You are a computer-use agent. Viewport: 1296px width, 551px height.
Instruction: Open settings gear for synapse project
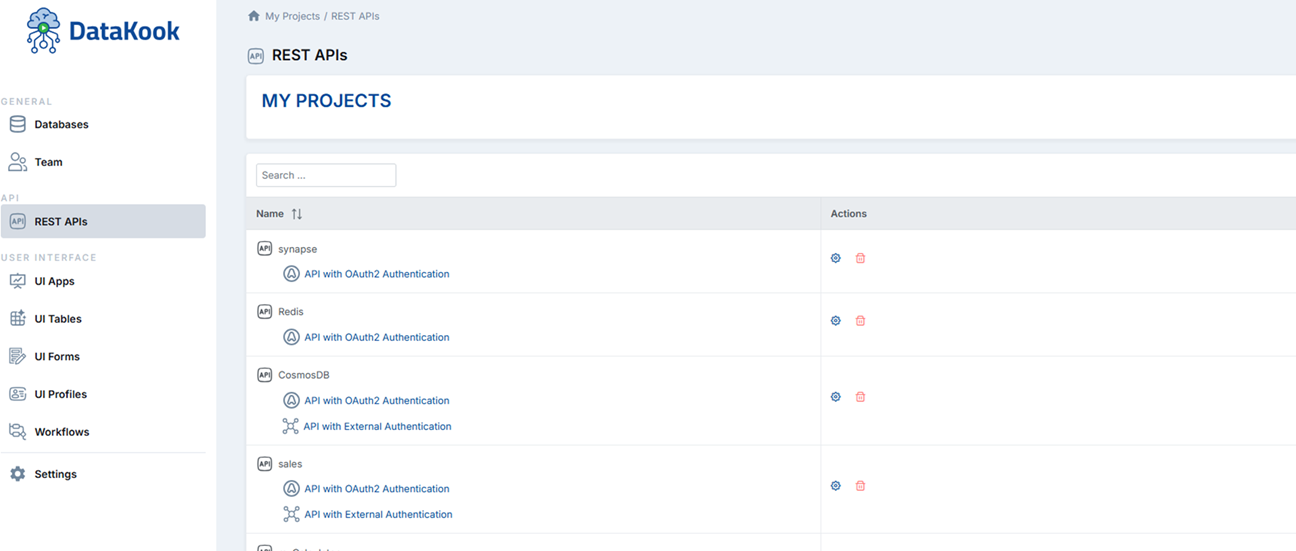click(x=836, y=258)
